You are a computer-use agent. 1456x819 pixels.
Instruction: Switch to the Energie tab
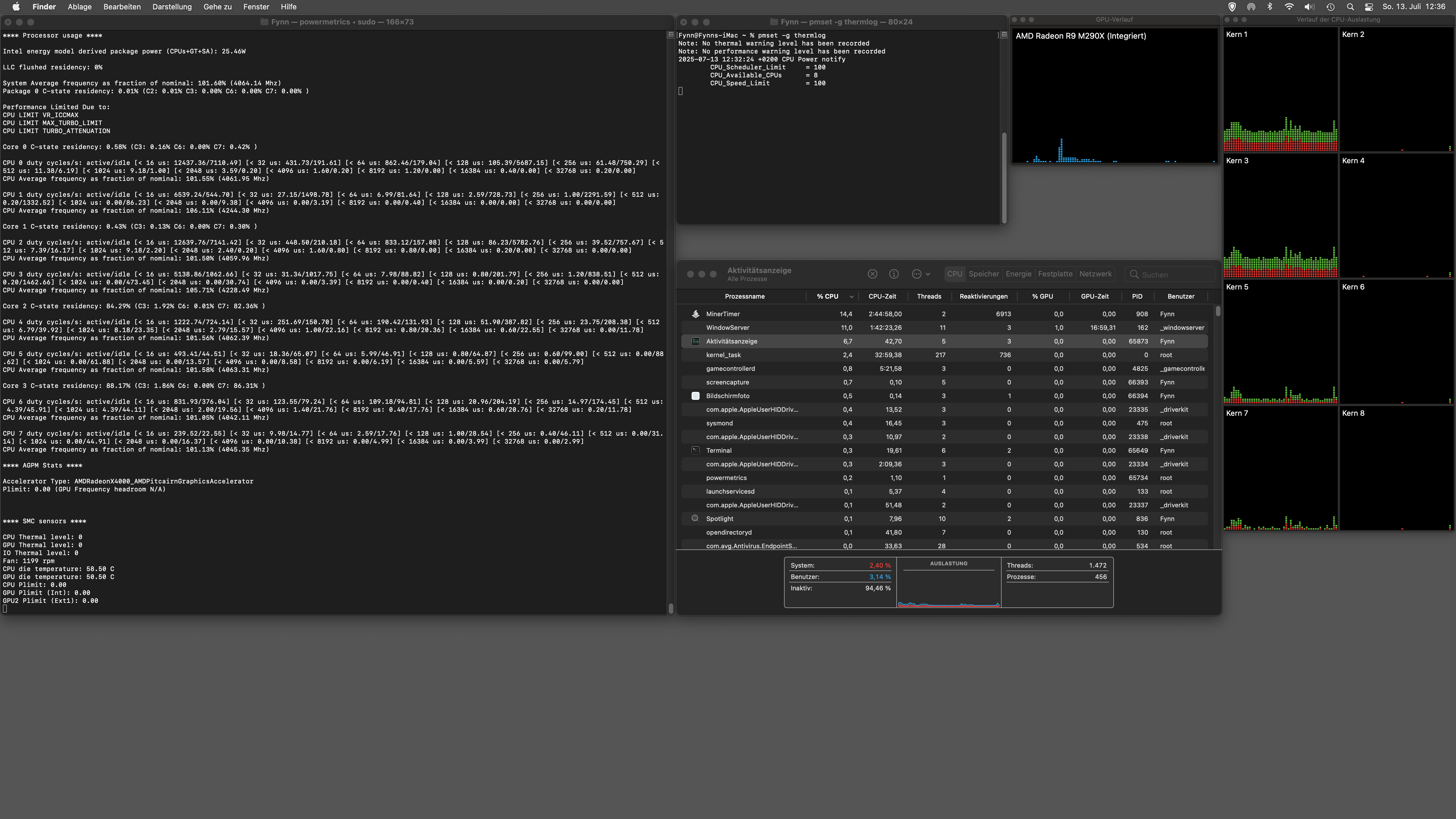[x=1018, y=274]
